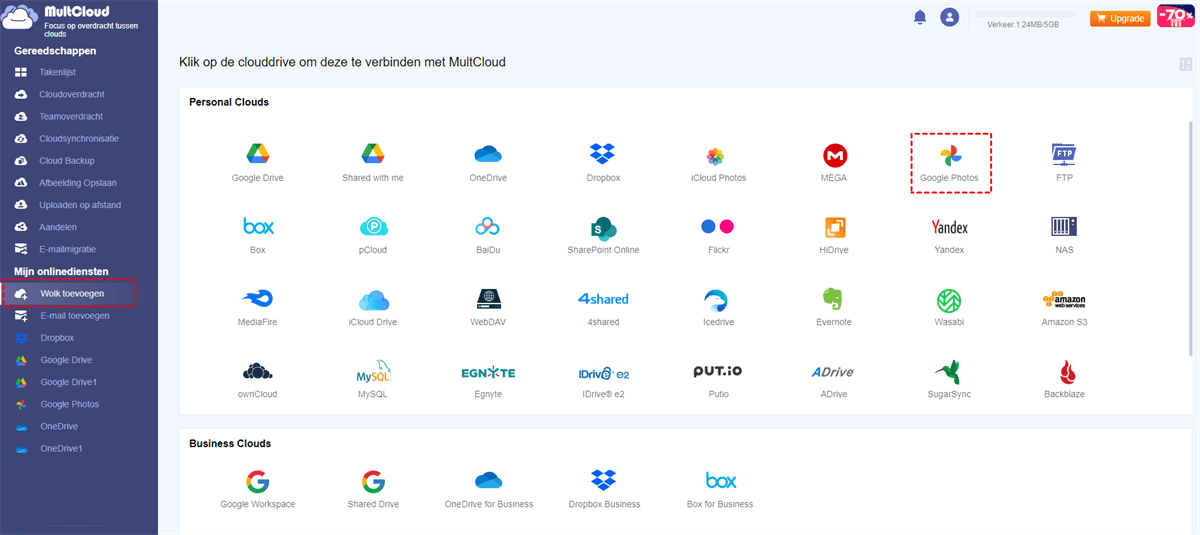The image size is (1200, 535).
Task: Open the user profile avatar
Action: 950,17
